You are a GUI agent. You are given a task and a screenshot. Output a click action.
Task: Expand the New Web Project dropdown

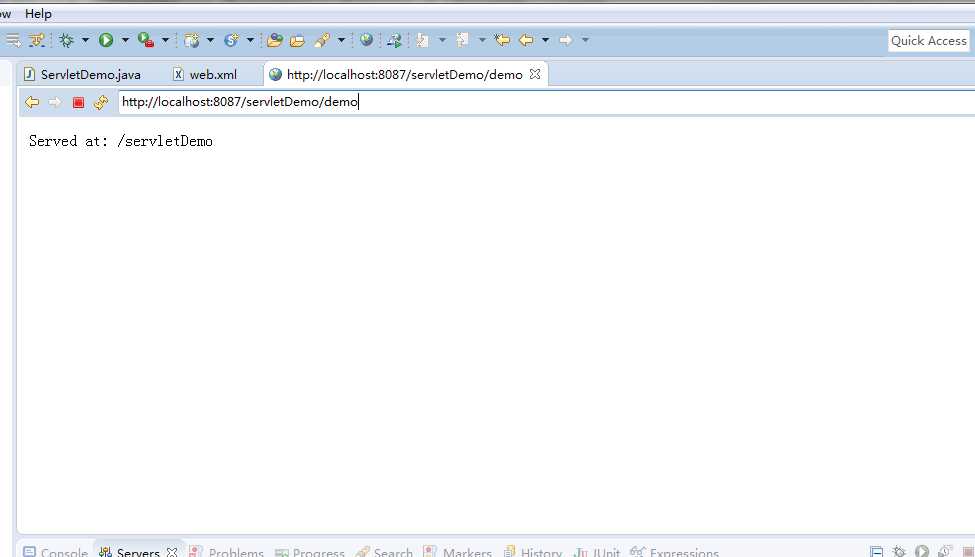(210, 40)
